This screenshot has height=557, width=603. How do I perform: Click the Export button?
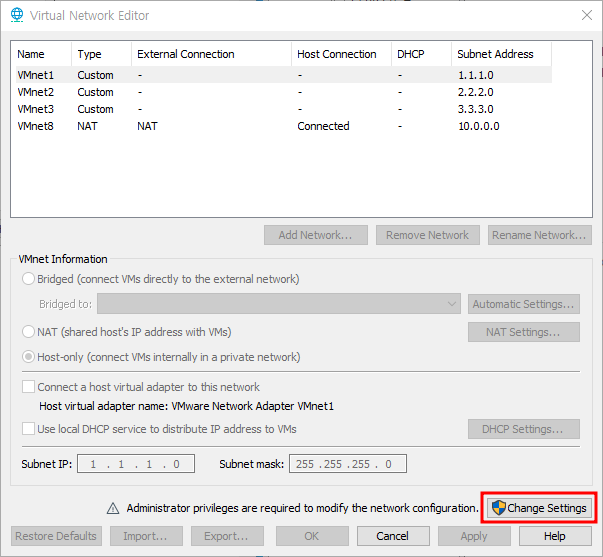click(227, 536)
